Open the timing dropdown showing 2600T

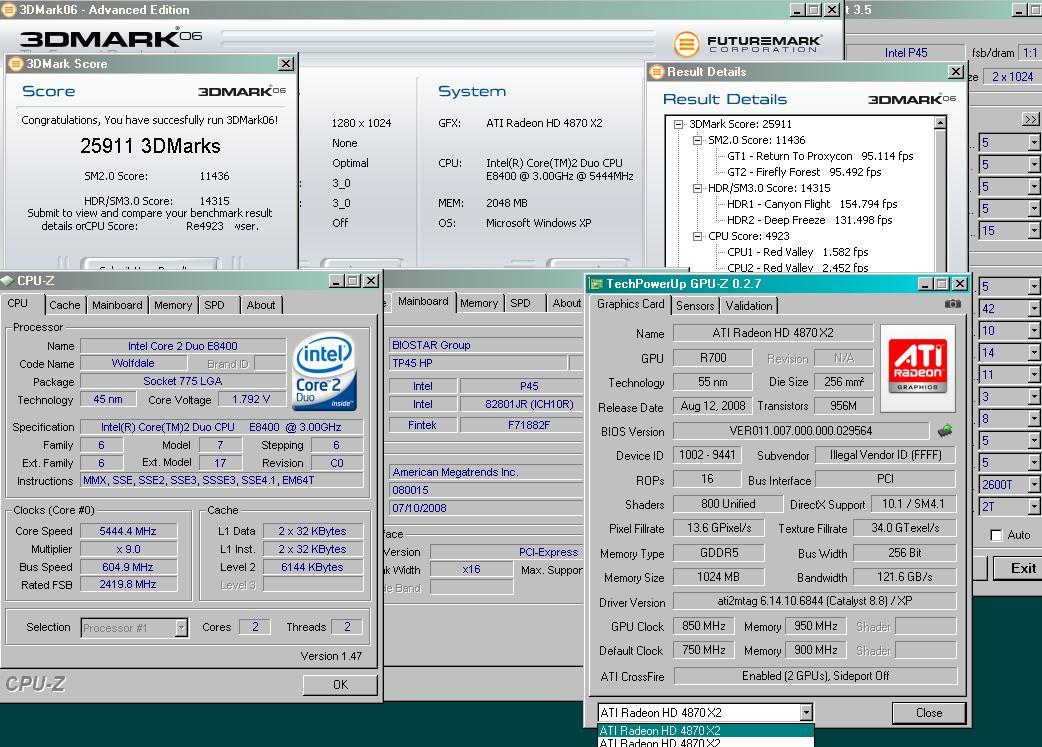coord(1033,484)
